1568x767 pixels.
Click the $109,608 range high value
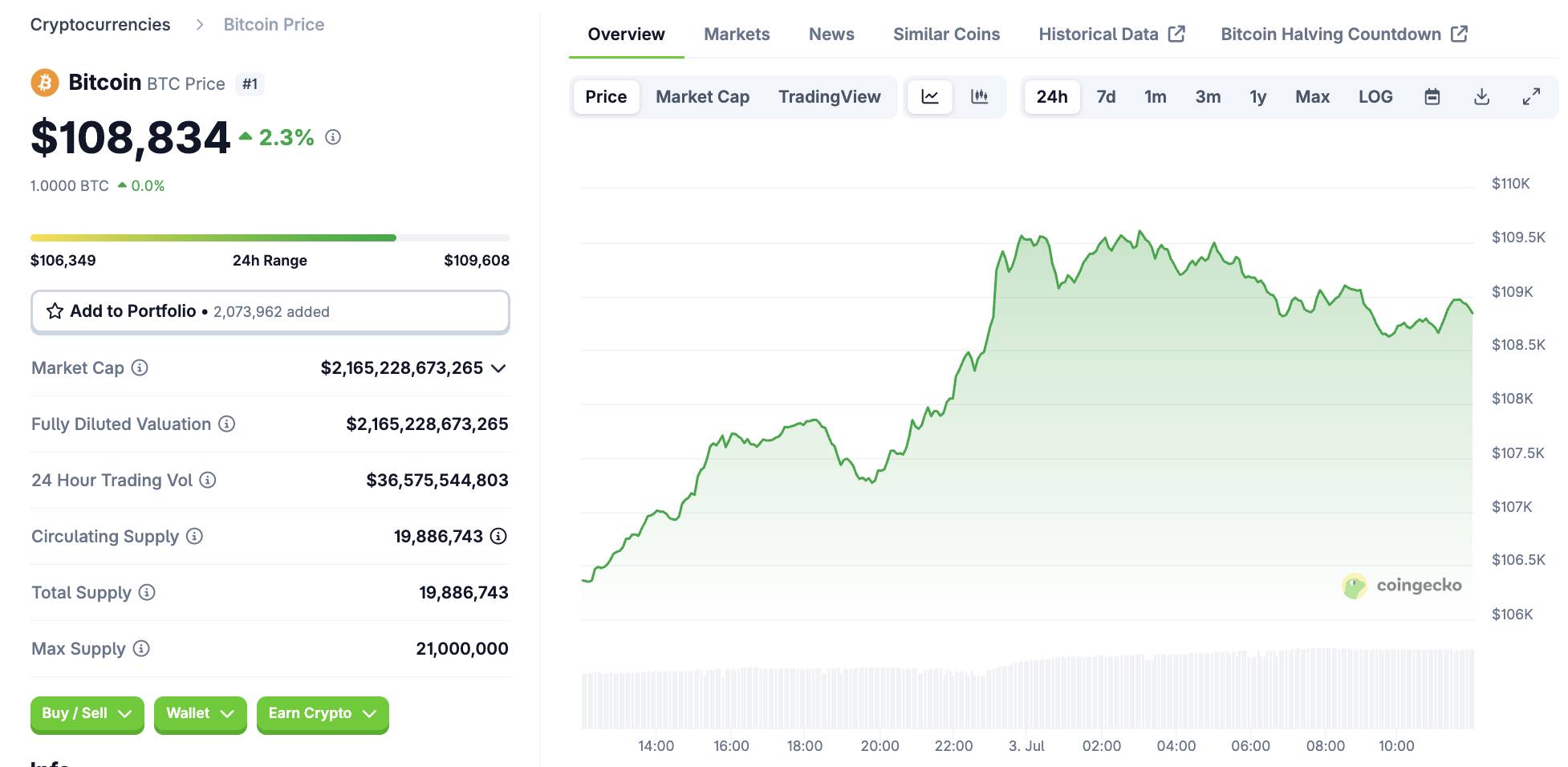click(x=477, y=260)
